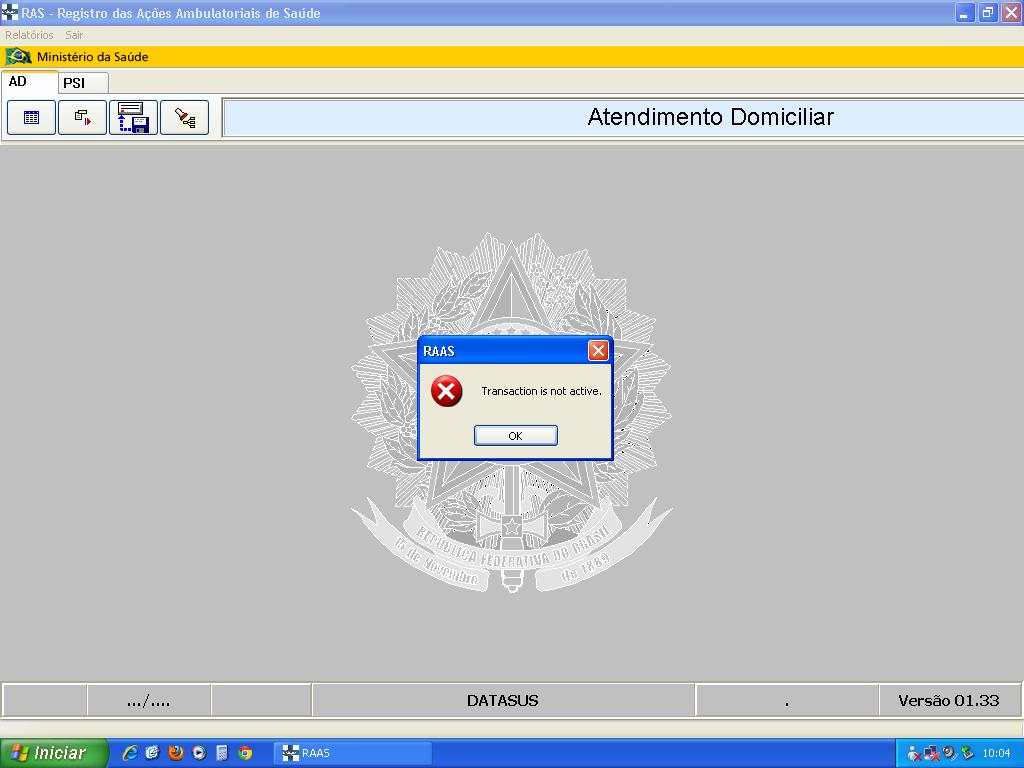Click the floppy disk export toolbar icon
This screenshot has width=1024, height=768.
click(133, 118)
